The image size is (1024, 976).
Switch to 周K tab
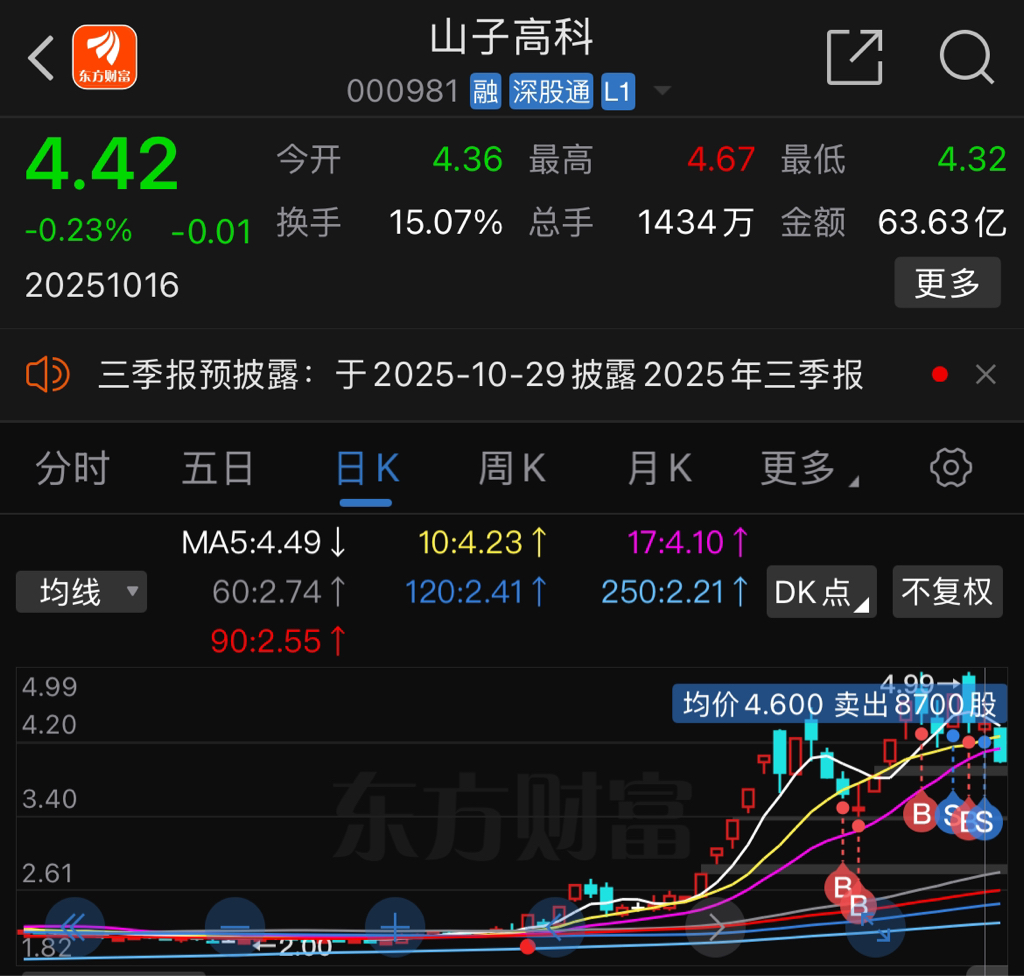(513, 468)
